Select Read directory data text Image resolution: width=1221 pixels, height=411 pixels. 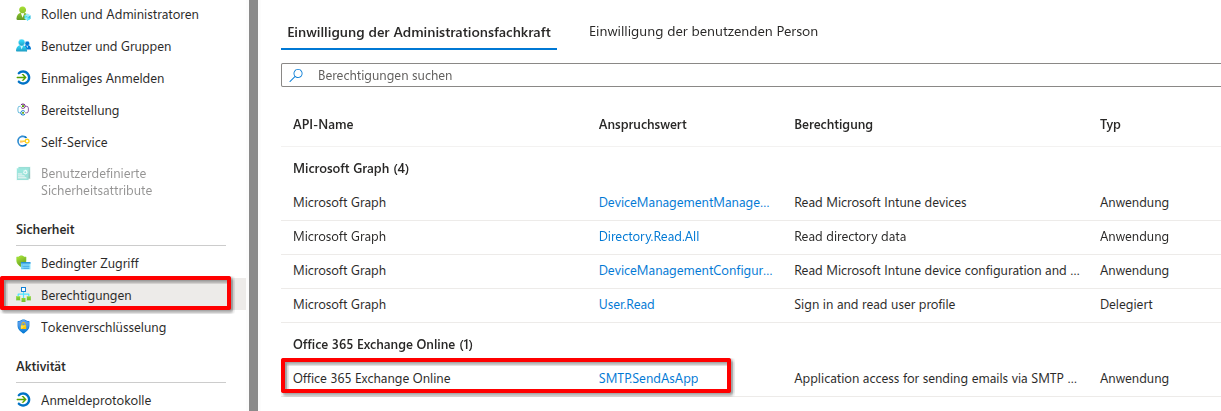click(x=850, y=237)
